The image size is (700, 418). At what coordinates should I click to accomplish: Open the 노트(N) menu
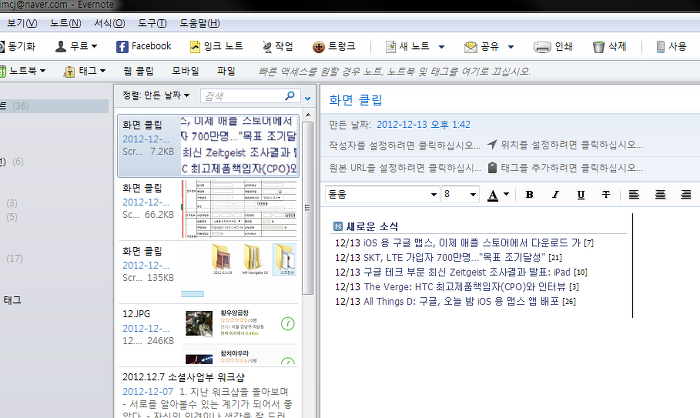tap(66, 23)
